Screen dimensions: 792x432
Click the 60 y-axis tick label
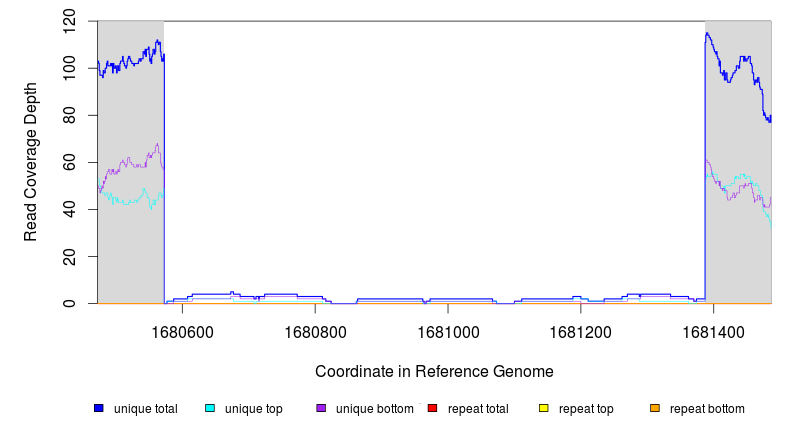click(x=69, y=162)
